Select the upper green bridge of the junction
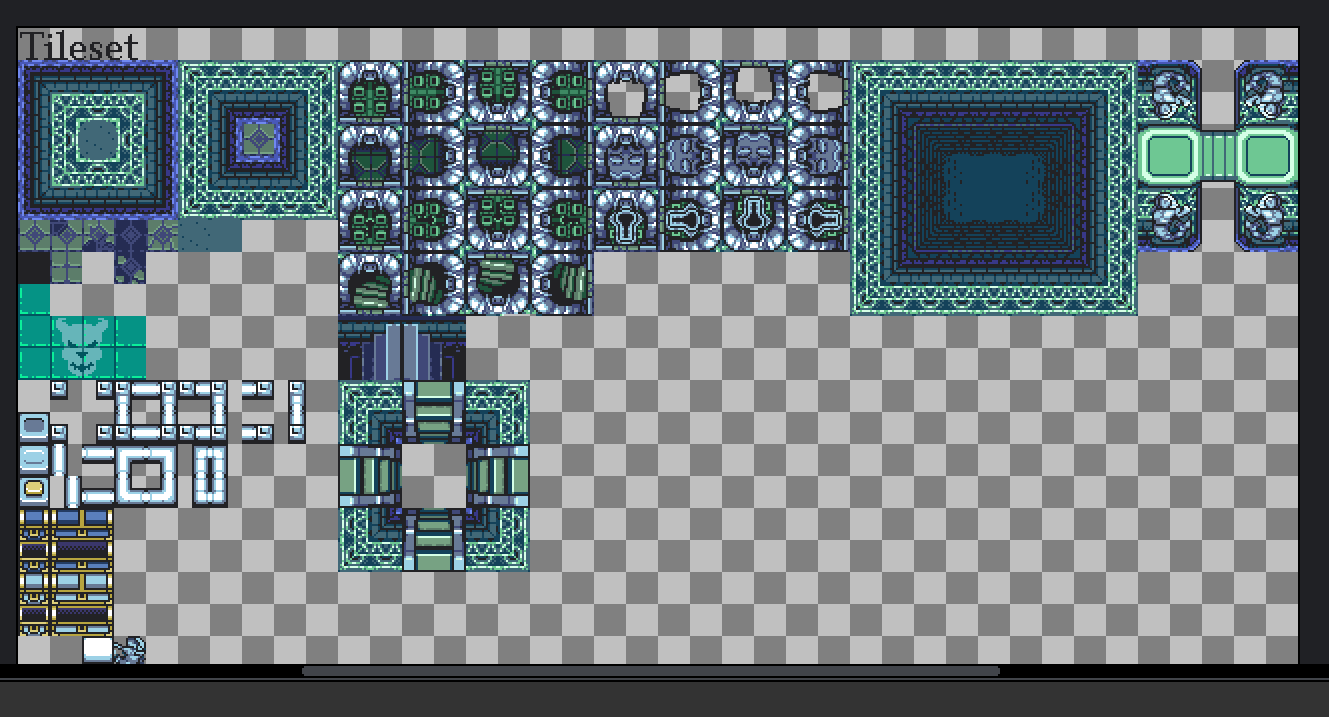 tap(434, 412)
